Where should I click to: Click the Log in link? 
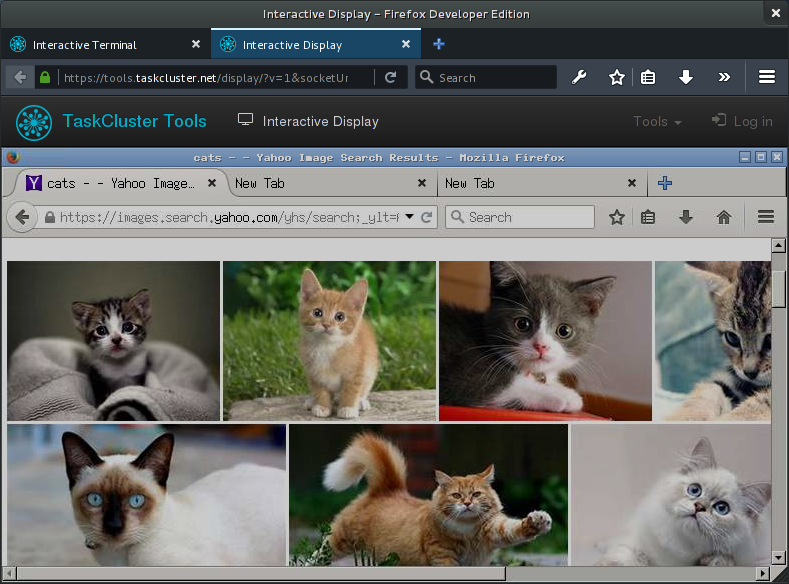742,121
